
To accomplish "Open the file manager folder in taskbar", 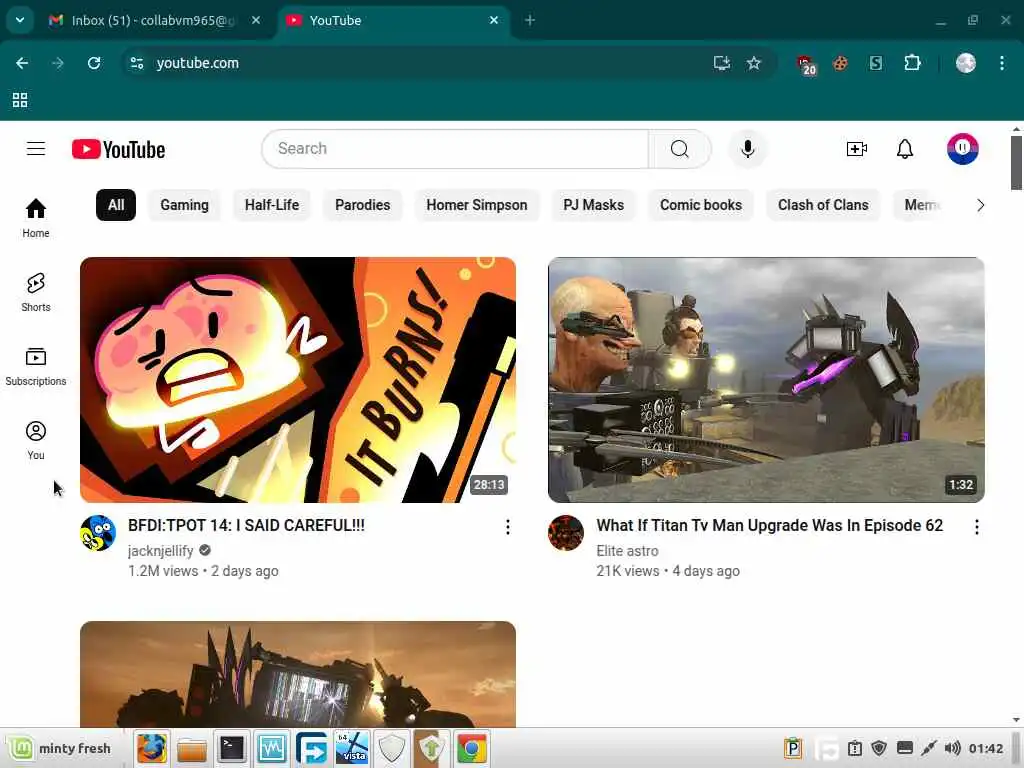I will tap(192, 748).
